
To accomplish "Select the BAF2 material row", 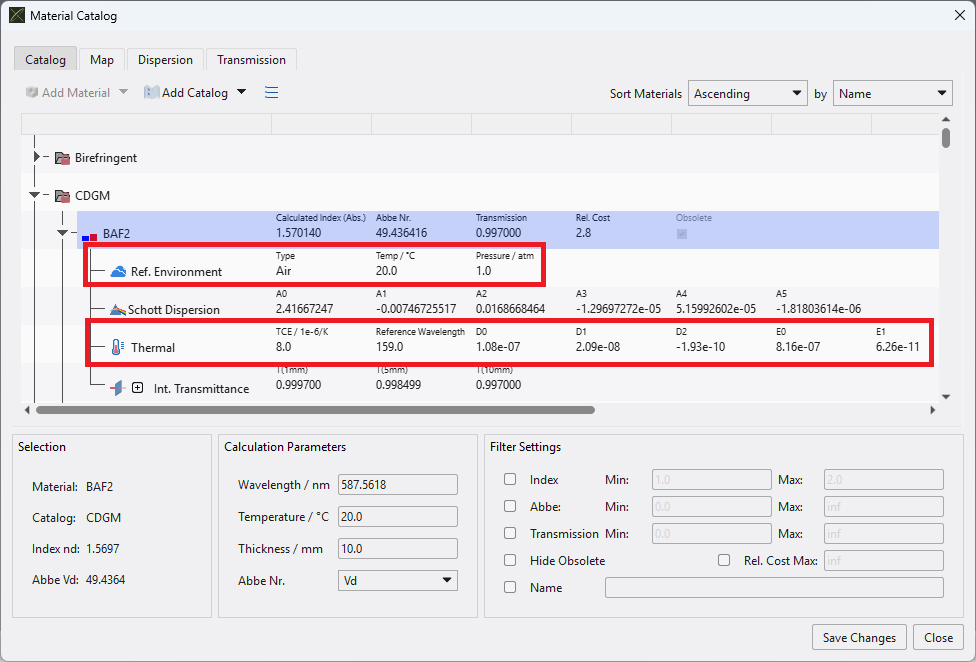I will click(x=508, y=230).
